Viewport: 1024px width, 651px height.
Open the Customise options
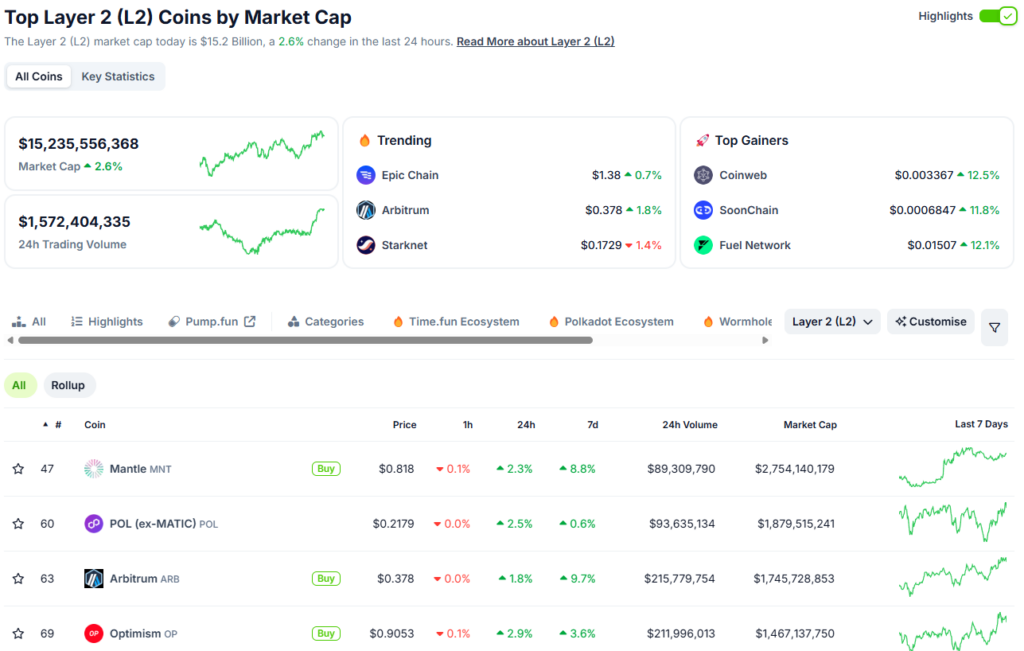[930, 321]
